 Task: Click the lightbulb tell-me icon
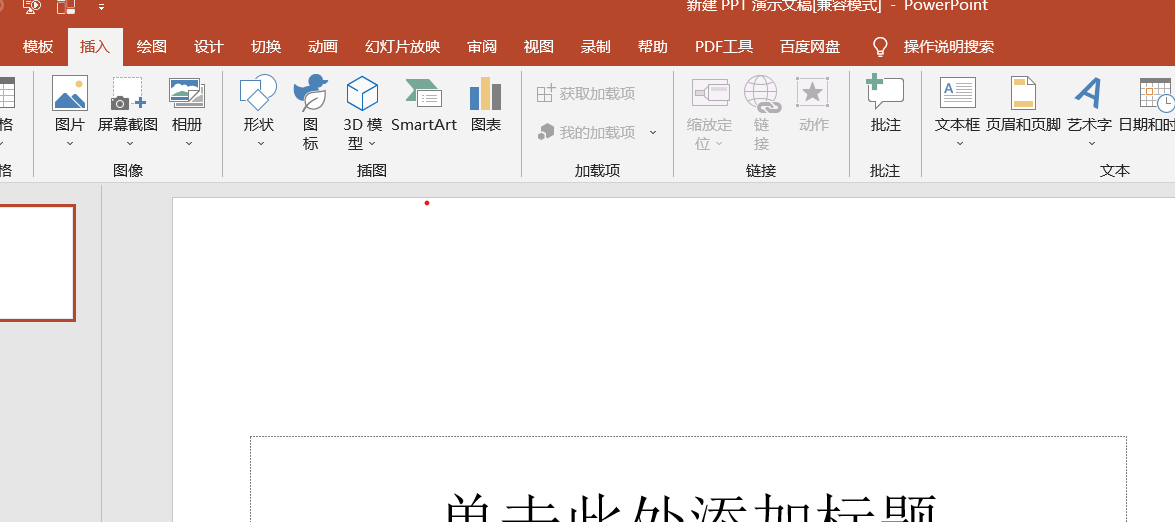[x=881, y=47]
